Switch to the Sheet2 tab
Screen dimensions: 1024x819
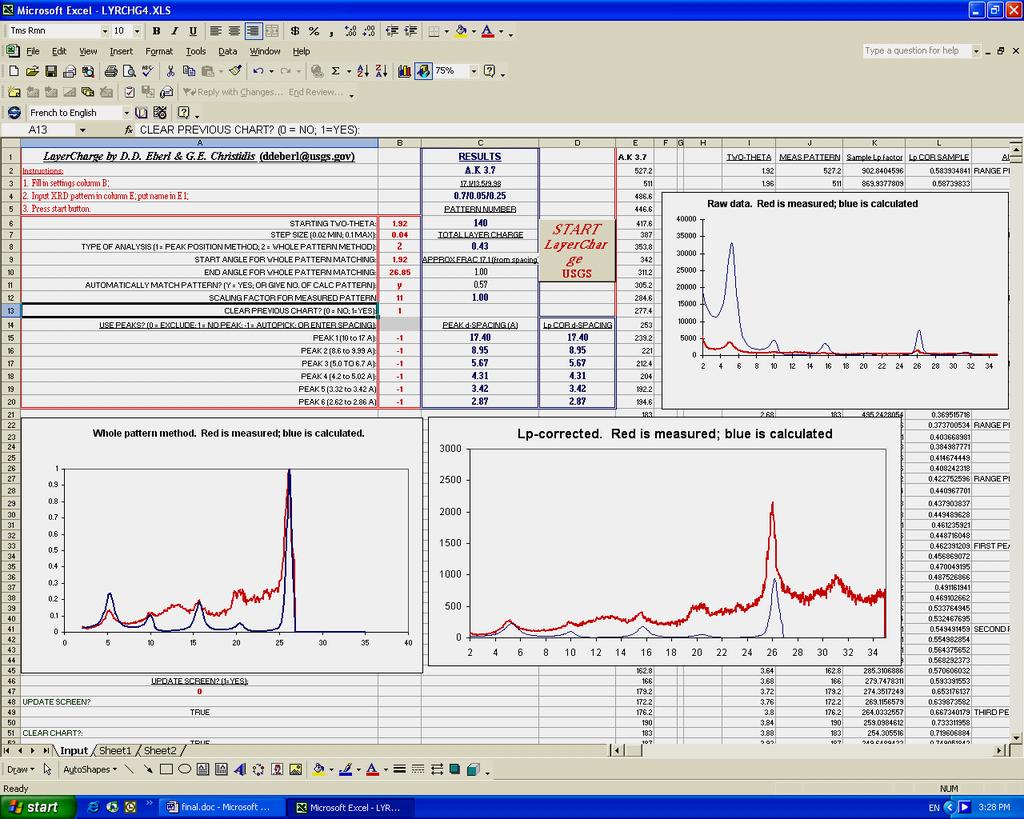pyautogui.click(x=160, y=750)
